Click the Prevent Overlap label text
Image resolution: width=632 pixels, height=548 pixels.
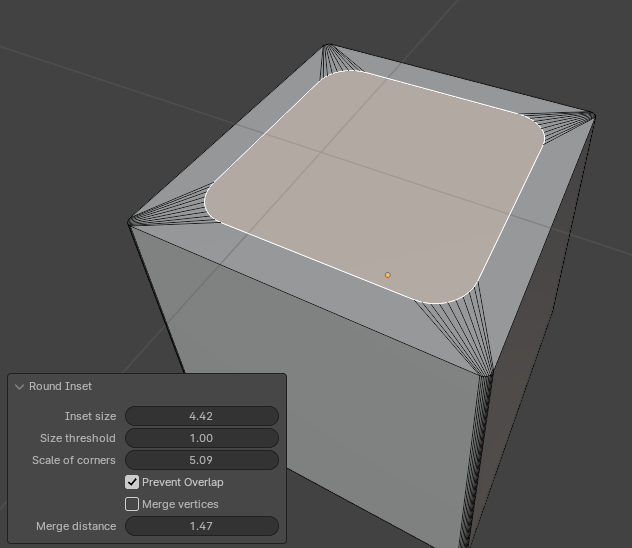(182, 482)
